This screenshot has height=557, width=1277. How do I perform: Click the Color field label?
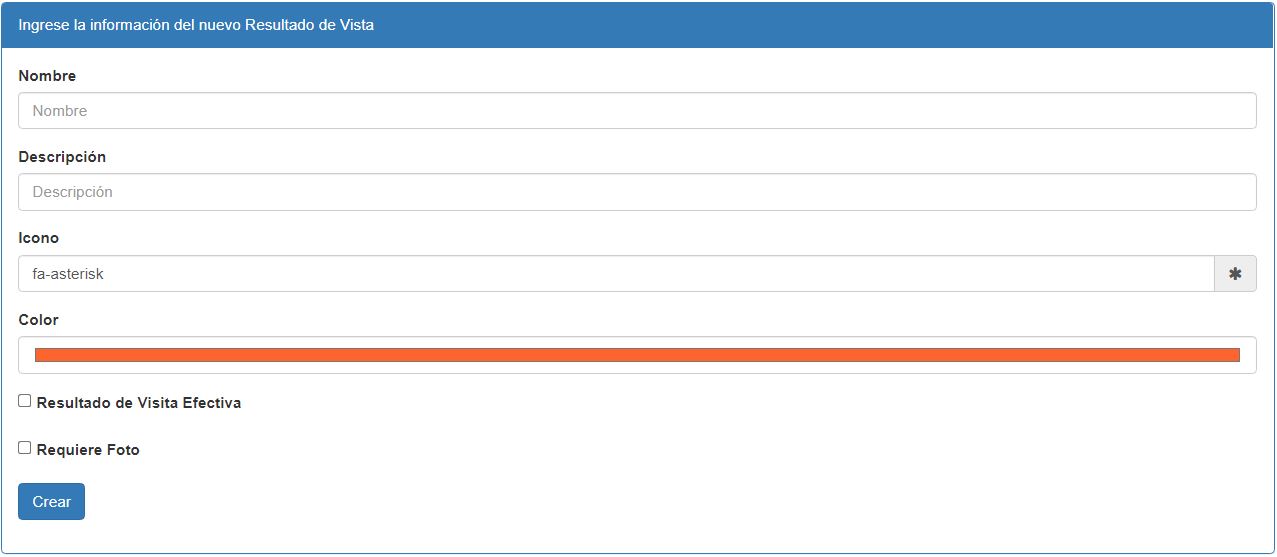[x=39, y=320]
